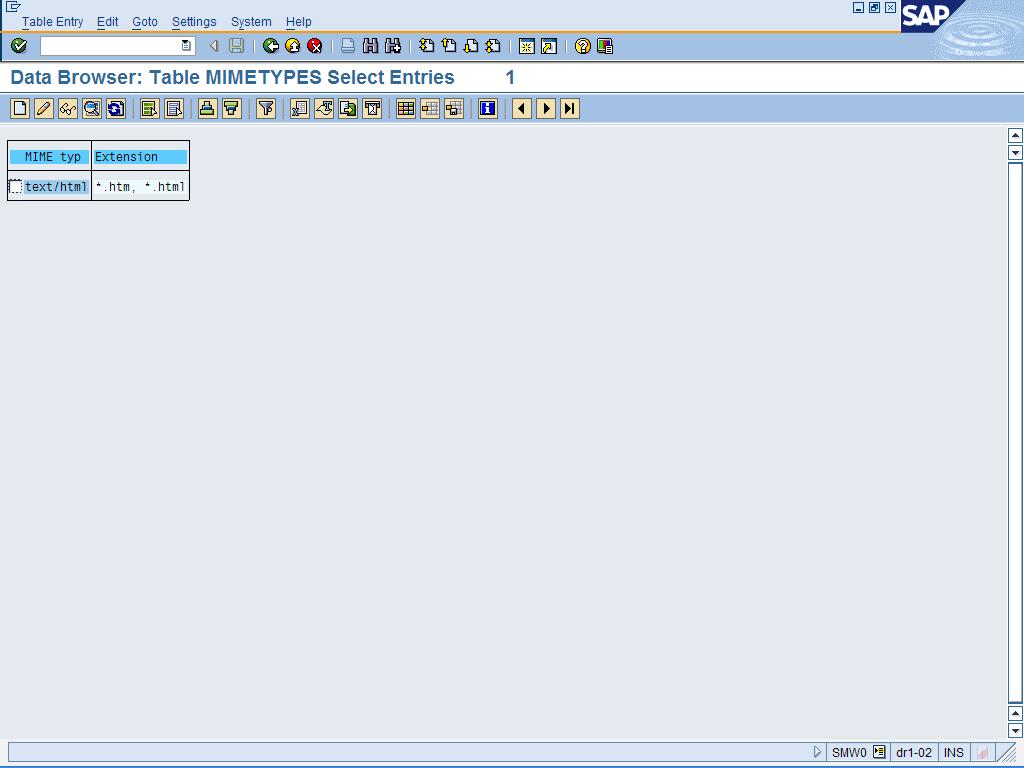The image size is (1024, 768).
Task: Click scroll down arrow below top scroll arrow
Action: tap(1015, 153)
